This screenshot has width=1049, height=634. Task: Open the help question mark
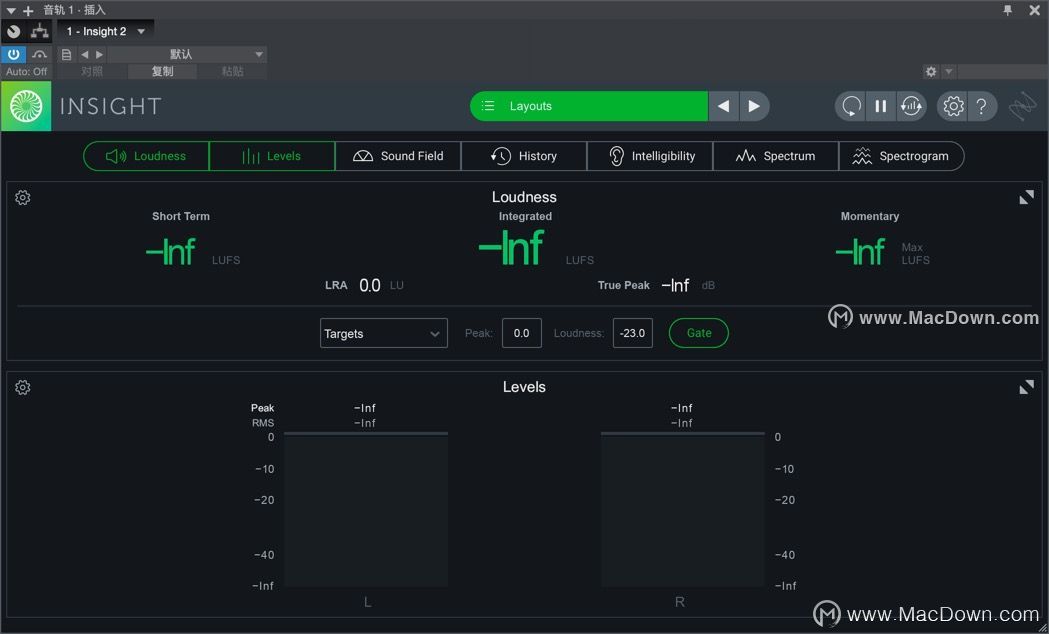coord(981,106)
